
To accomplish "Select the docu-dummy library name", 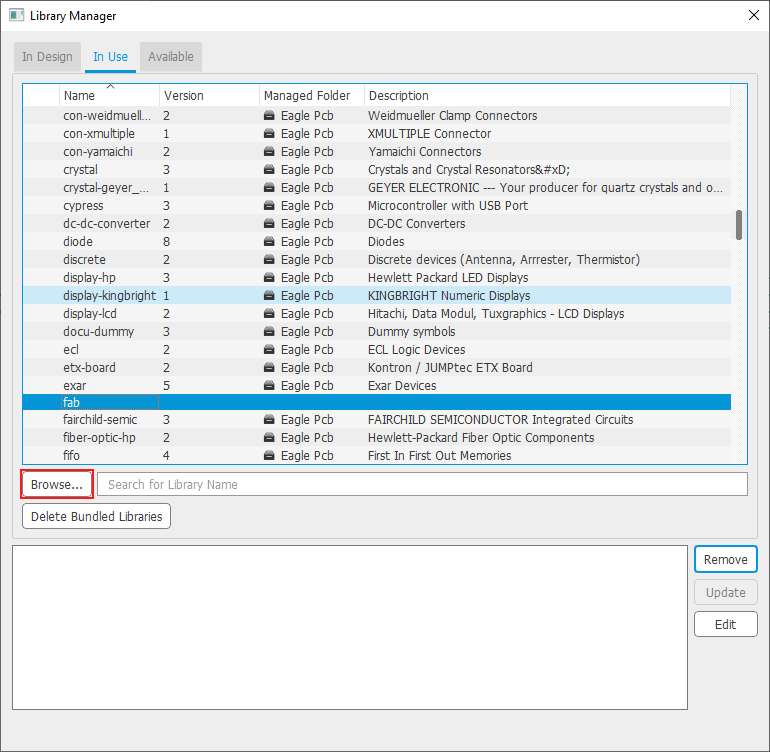I will click(x=98, y=332).
